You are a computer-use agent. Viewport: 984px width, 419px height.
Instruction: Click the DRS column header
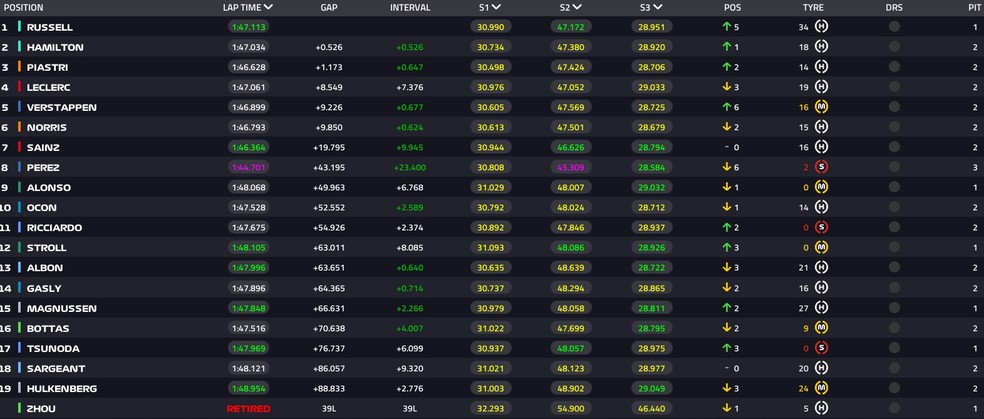[894, 8]
